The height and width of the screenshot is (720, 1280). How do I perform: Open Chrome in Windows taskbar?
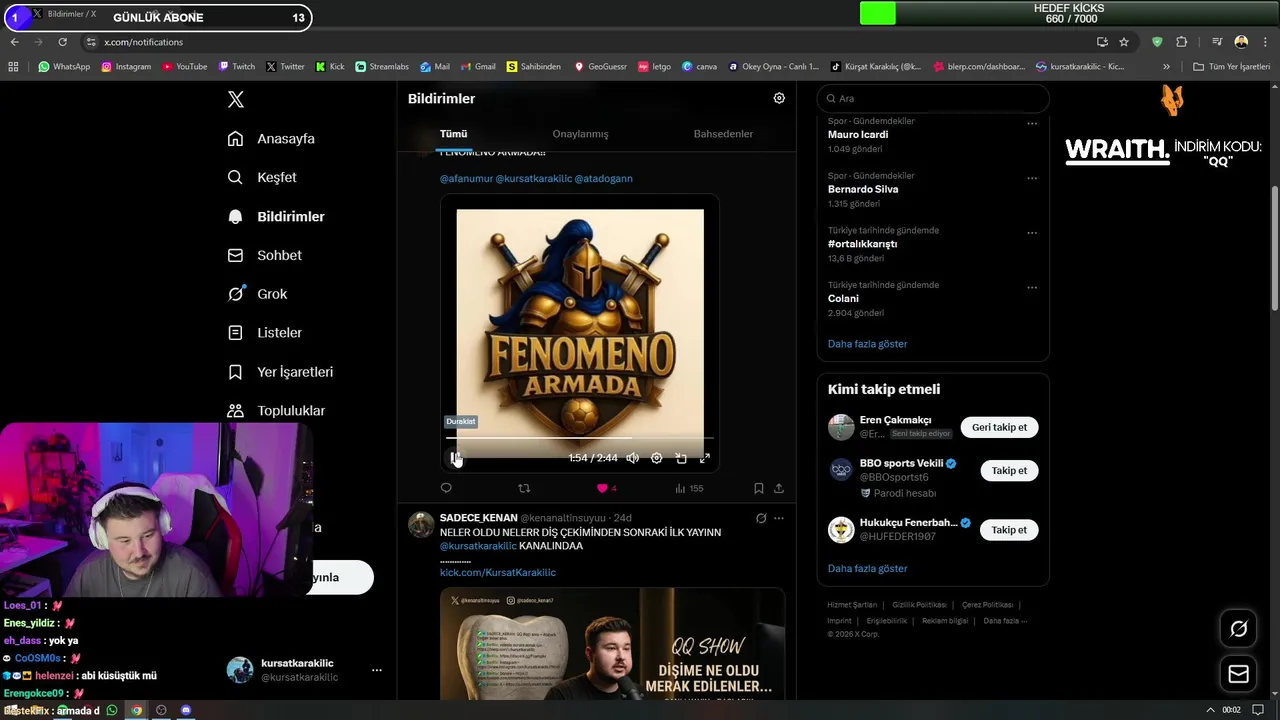click(x=137, y=710)
